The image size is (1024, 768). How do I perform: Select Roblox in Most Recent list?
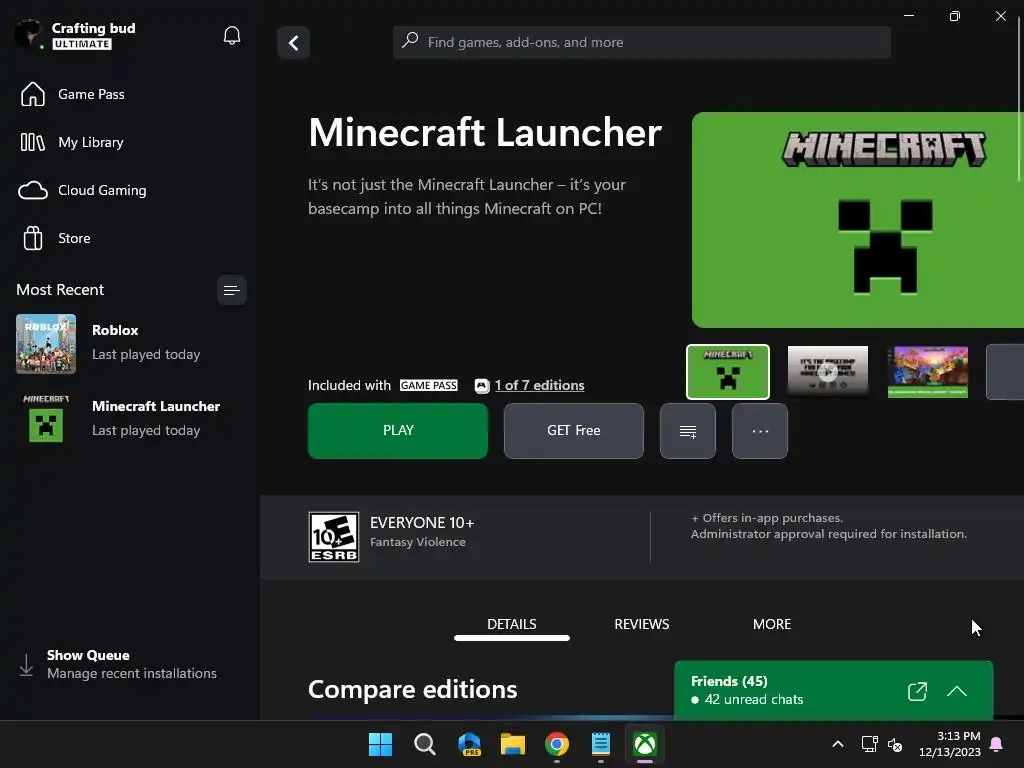130,344
